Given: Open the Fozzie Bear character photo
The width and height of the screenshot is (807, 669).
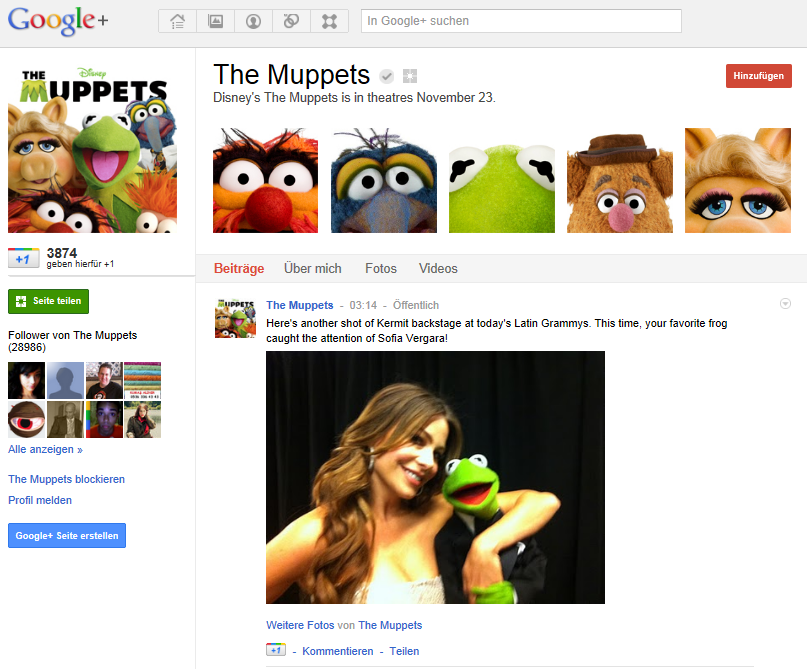Looking at the screenshot, I should click(620, 180).
